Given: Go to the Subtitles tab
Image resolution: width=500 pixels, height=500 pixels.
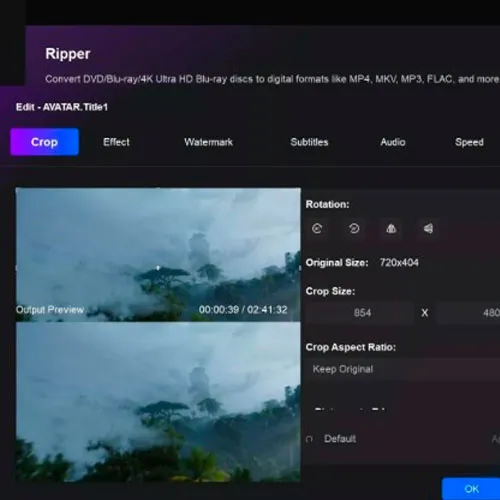Looking at the screenshot, I should click(x=309, y=142).
